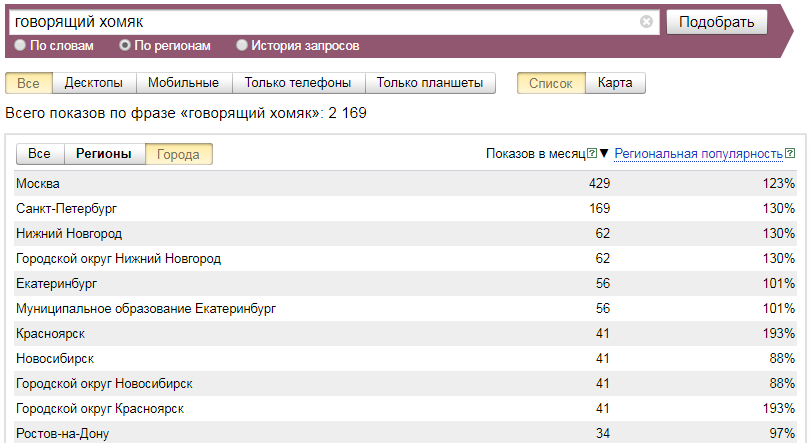The image size is (811, 443).
Task: Click the Москва row name
Action: (x=38, y=184)
